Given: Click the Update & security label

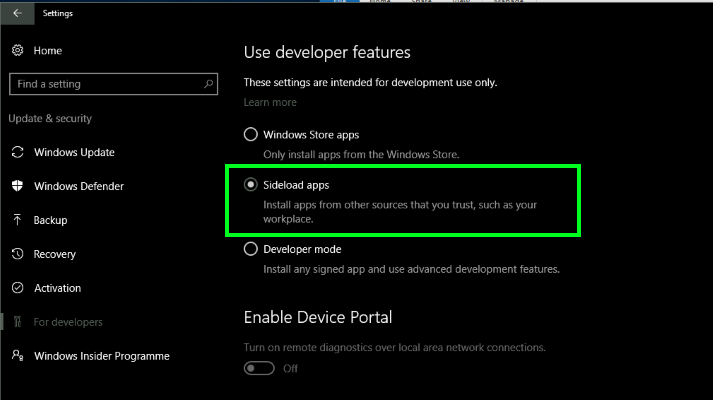Looking at the screenshot, I should tap(50, 119).
